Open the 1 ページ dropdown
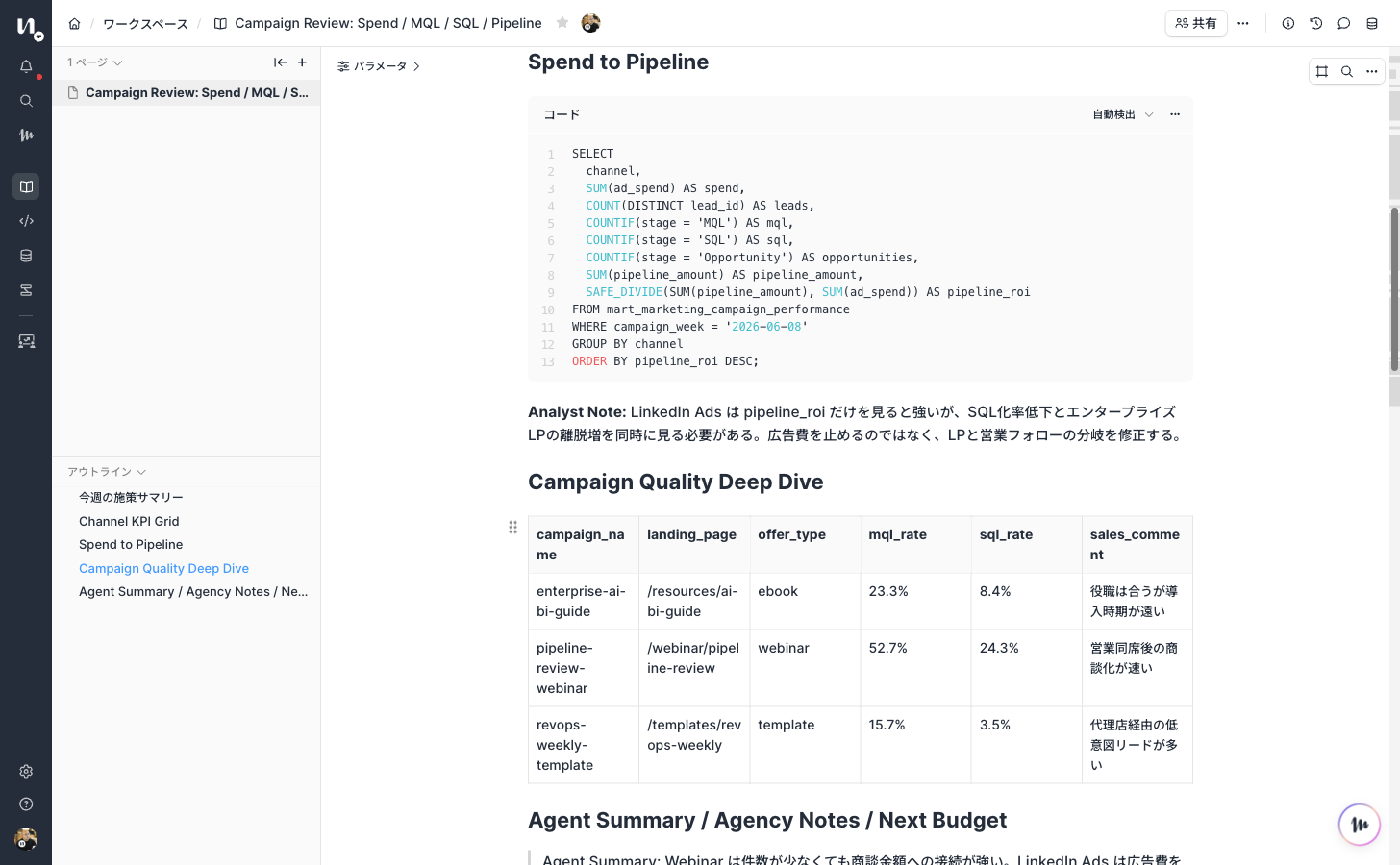 (x=94, y=62)
